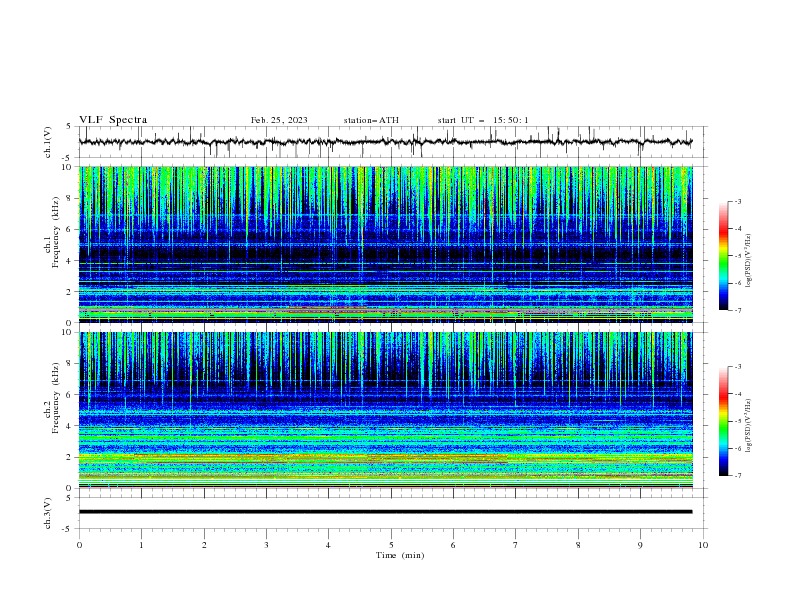
Task: Click the ch.2 PSD color bar
Action: (723, 421)
